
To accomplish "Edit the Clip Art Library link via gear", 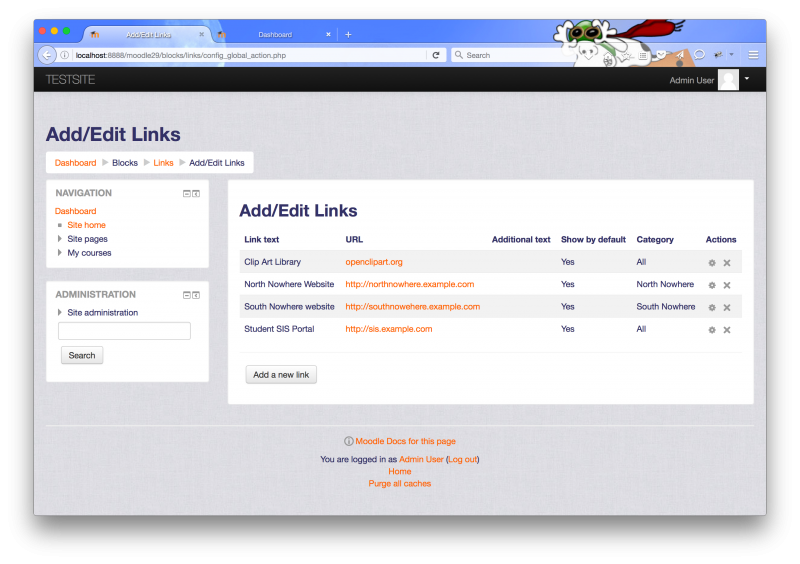I will [712, 263].
